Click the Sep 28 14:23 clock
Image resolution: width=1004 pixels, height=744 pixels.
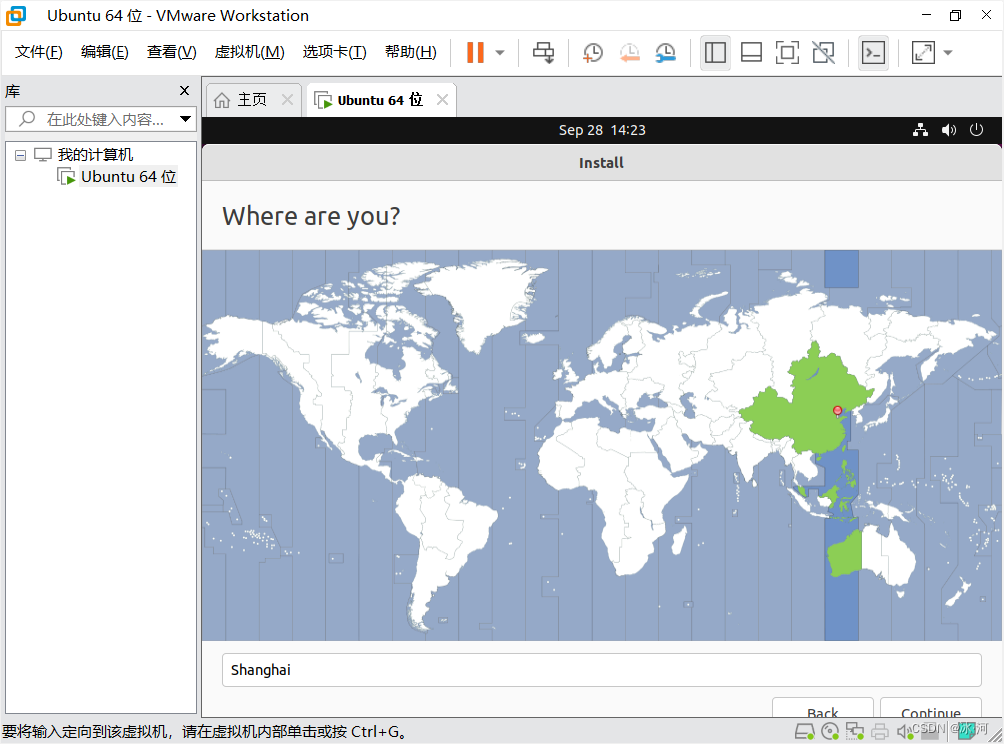click(602, 130)
